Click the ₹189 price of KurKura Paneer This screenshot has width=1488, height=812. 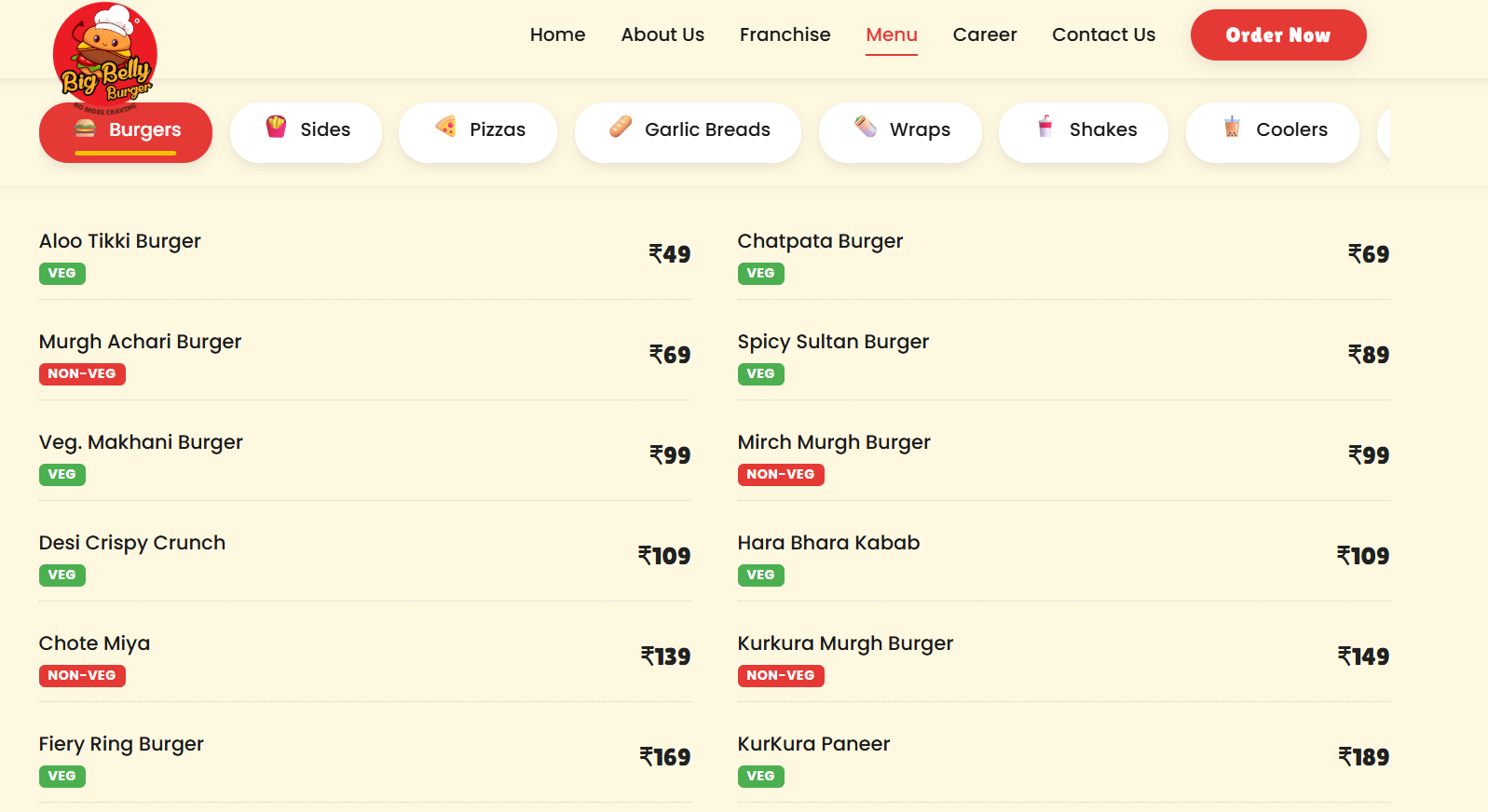pyautogui.click(x=1364, y=757)
